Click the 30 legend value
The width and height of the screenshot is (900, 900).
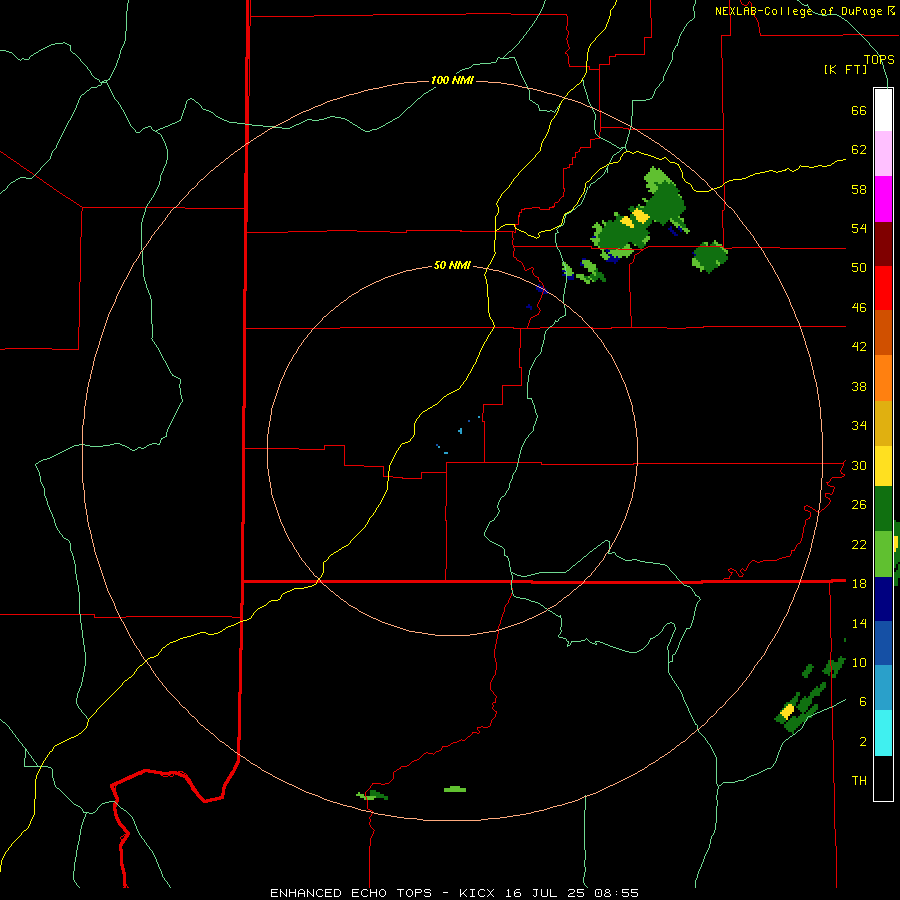coord(859,465)
